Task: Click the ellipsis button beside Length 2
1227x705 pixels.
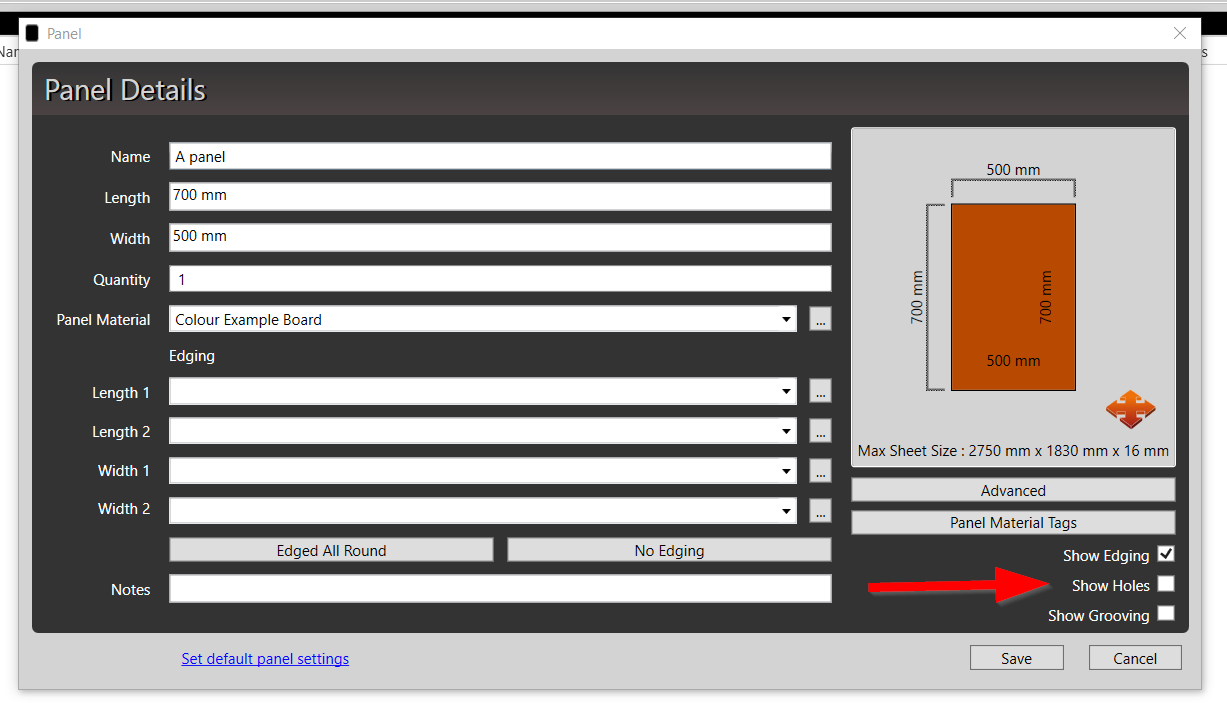Action: click(x=820, y=432)
